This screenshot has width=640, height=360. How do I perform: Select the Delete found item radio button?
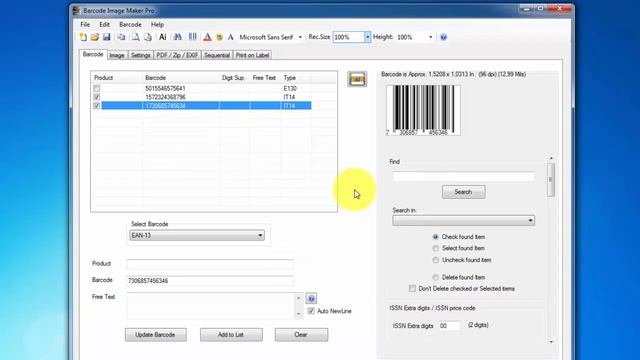[436, 277]
